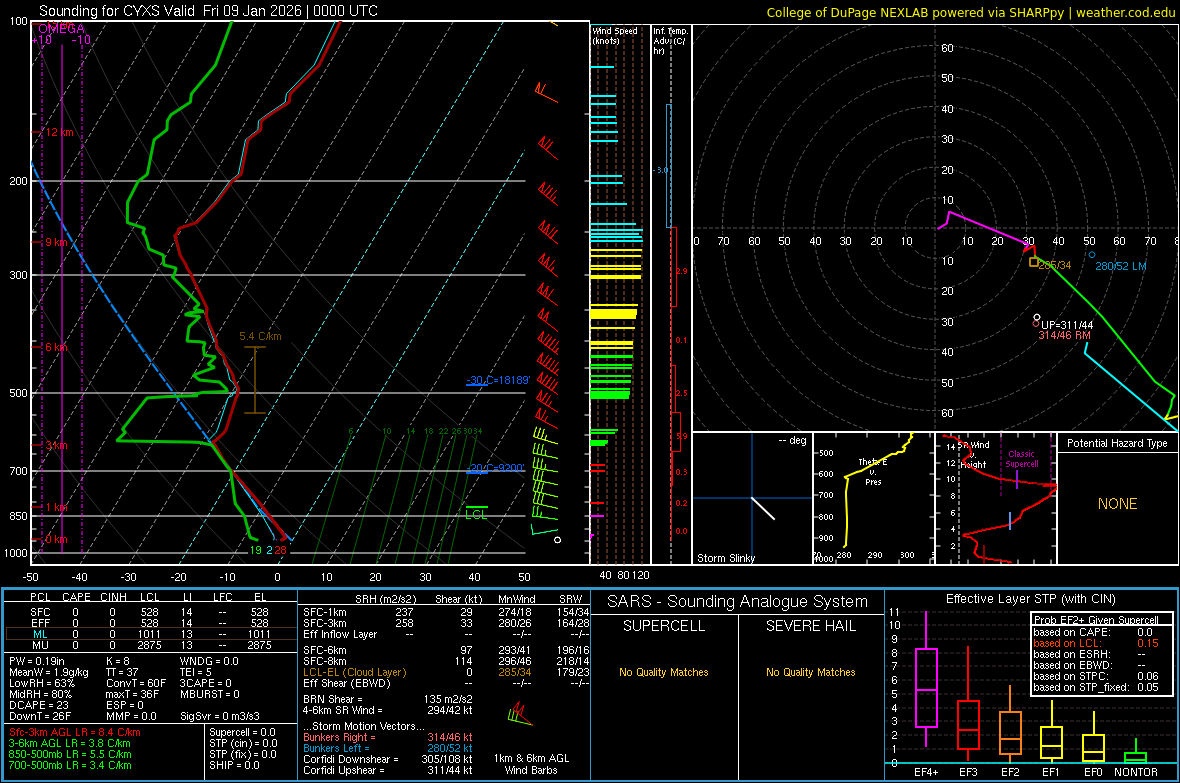Click the Corfidi Downshear = 305/108 kt entry

[388, 760]
